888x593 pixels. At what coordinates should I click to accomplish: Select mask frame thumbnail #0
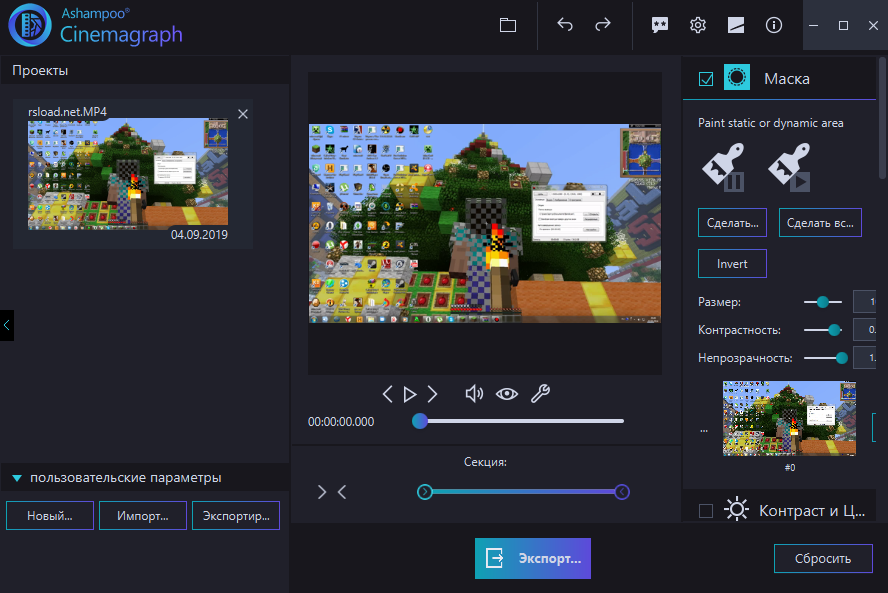point(789,418)
